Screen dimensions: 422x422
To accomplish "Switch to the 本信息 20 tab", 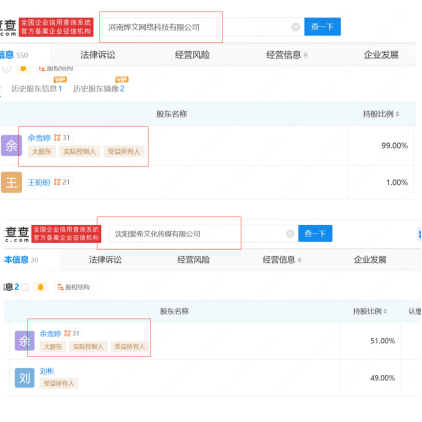I will (x=21, y=260).
